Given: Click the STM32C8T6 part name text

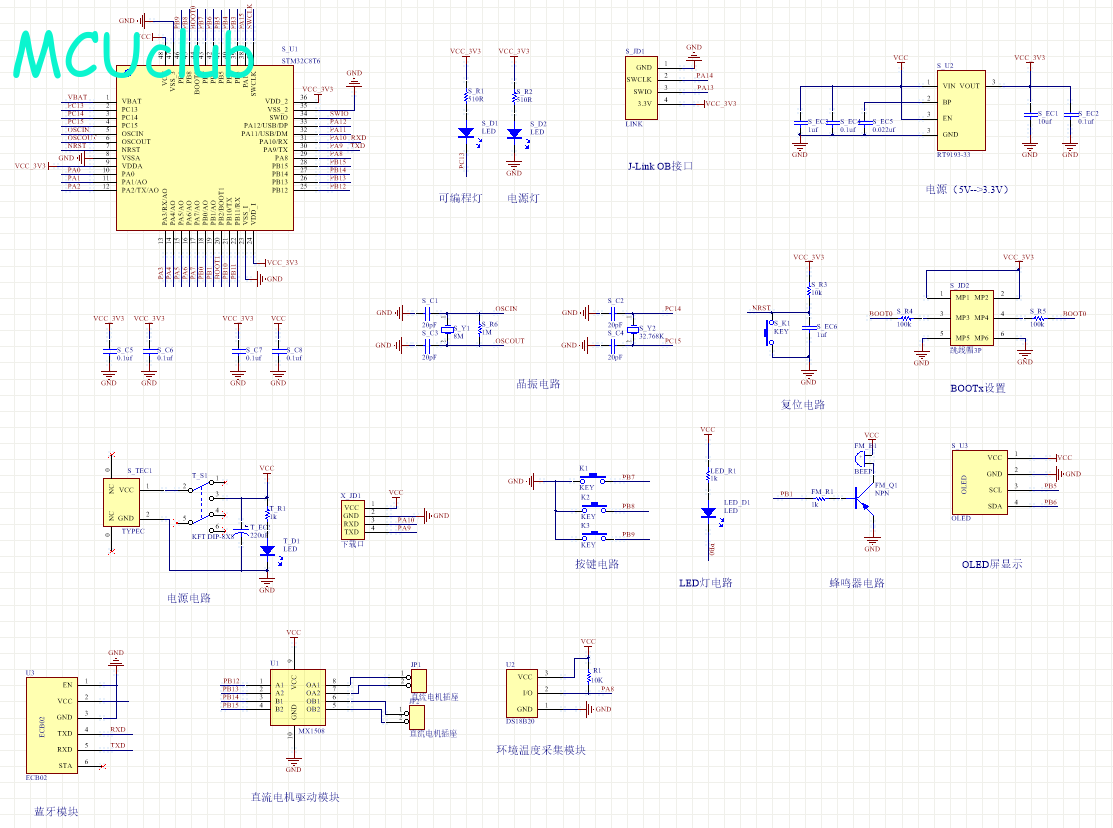Looking at the screenshot, I should (x=300, y=61).
